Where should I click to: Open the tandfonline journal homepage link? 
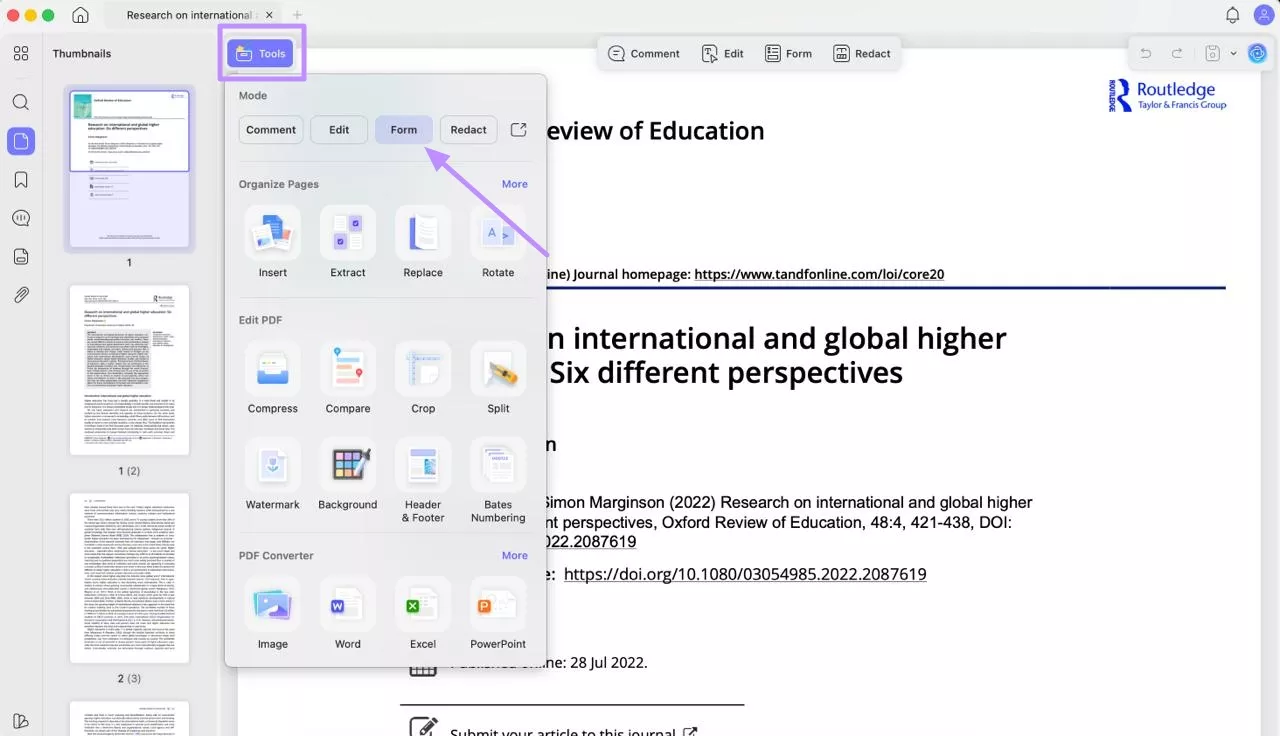click(819, 274)
